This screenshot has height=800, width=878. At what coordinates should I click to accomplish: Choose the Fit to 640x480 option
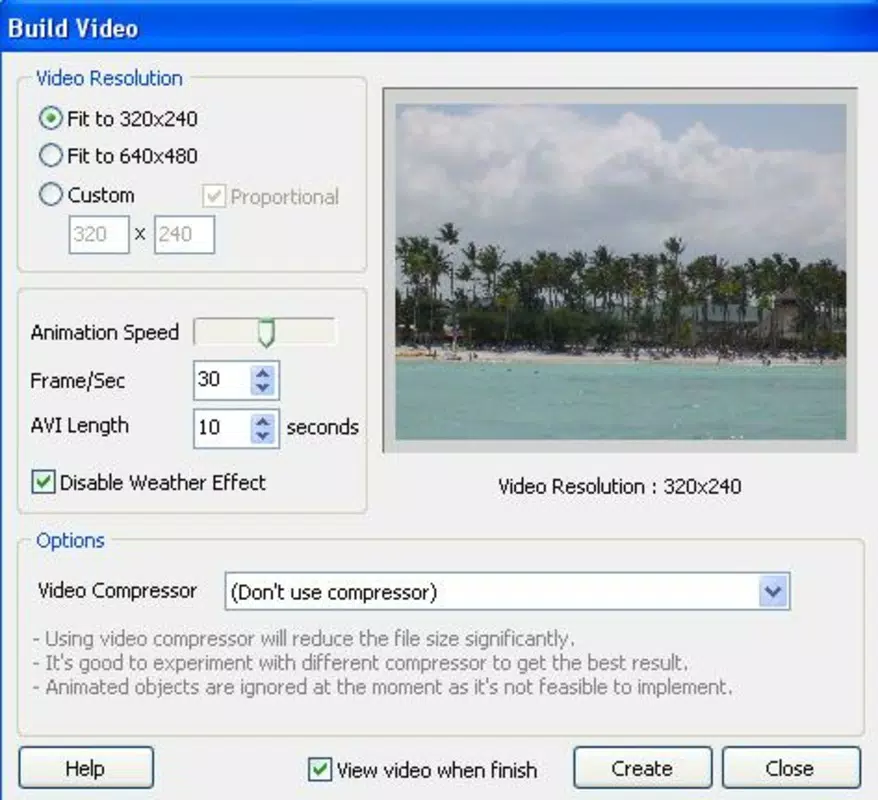point(50,156)
